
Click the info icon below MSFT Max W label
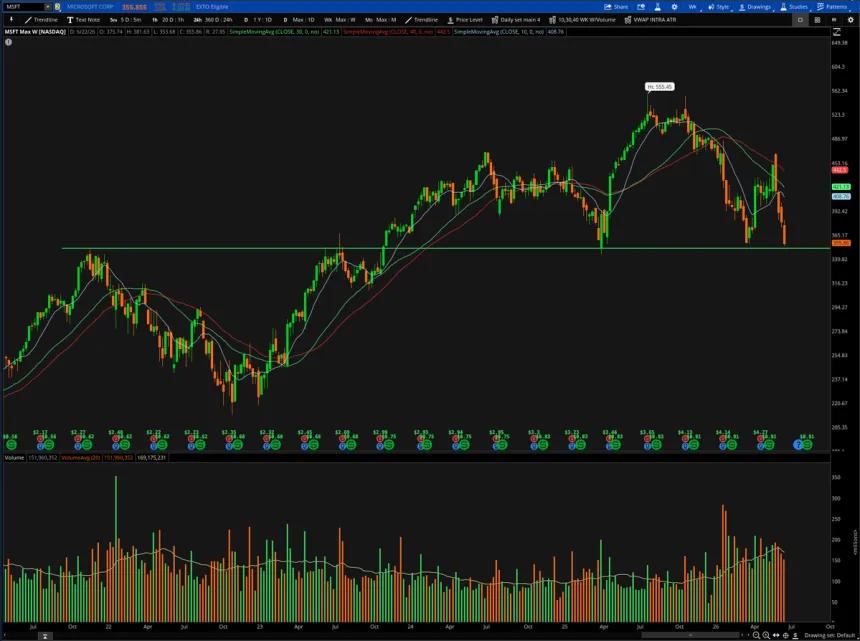pos(8,42)
